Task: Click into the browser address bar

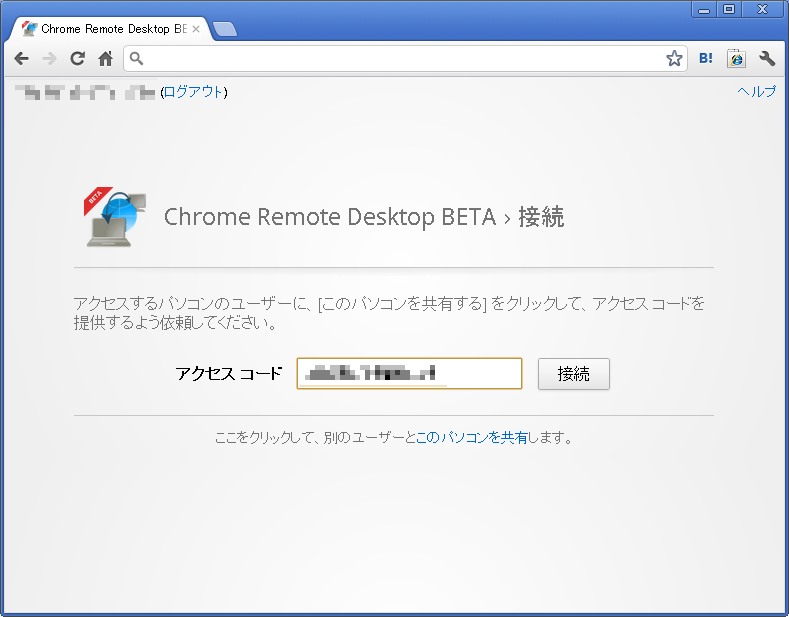Action: (x=405, y=58)
